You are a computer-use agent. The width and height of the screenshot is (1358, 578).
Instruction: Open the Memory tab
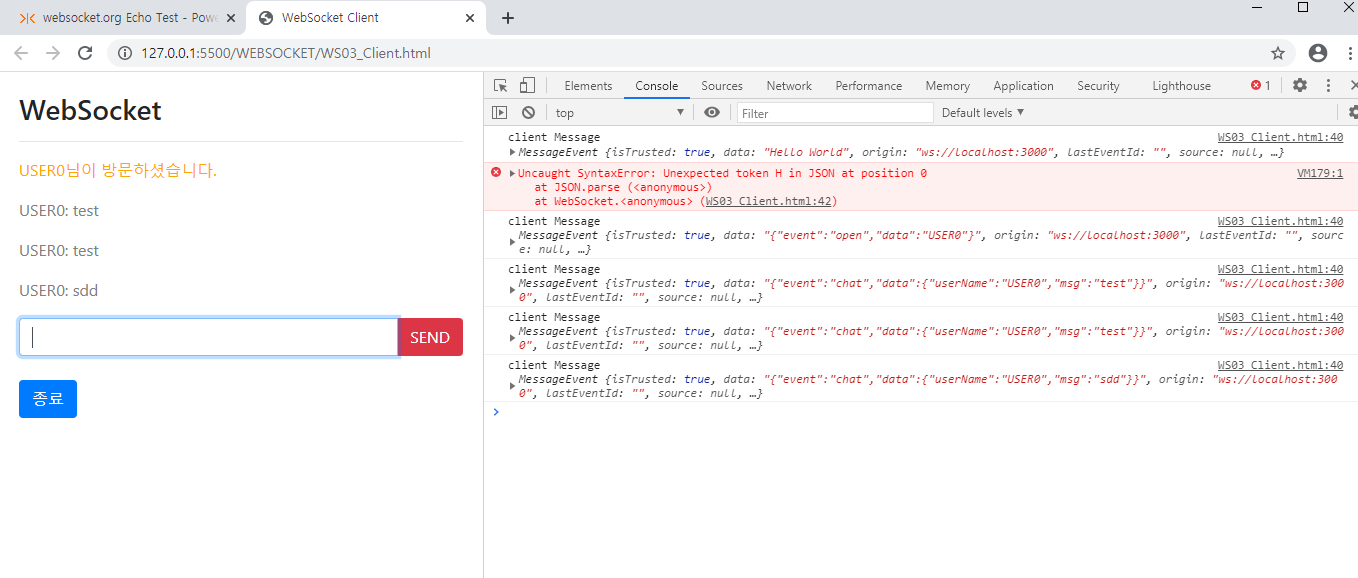point(948,86)
